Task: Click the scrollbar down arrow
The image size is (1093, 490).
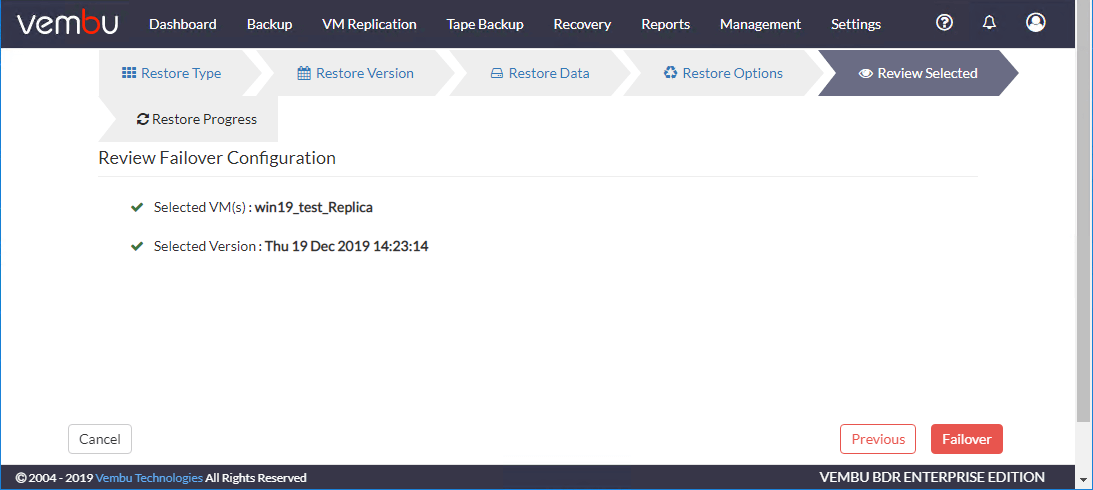Action: (1084, 480)
